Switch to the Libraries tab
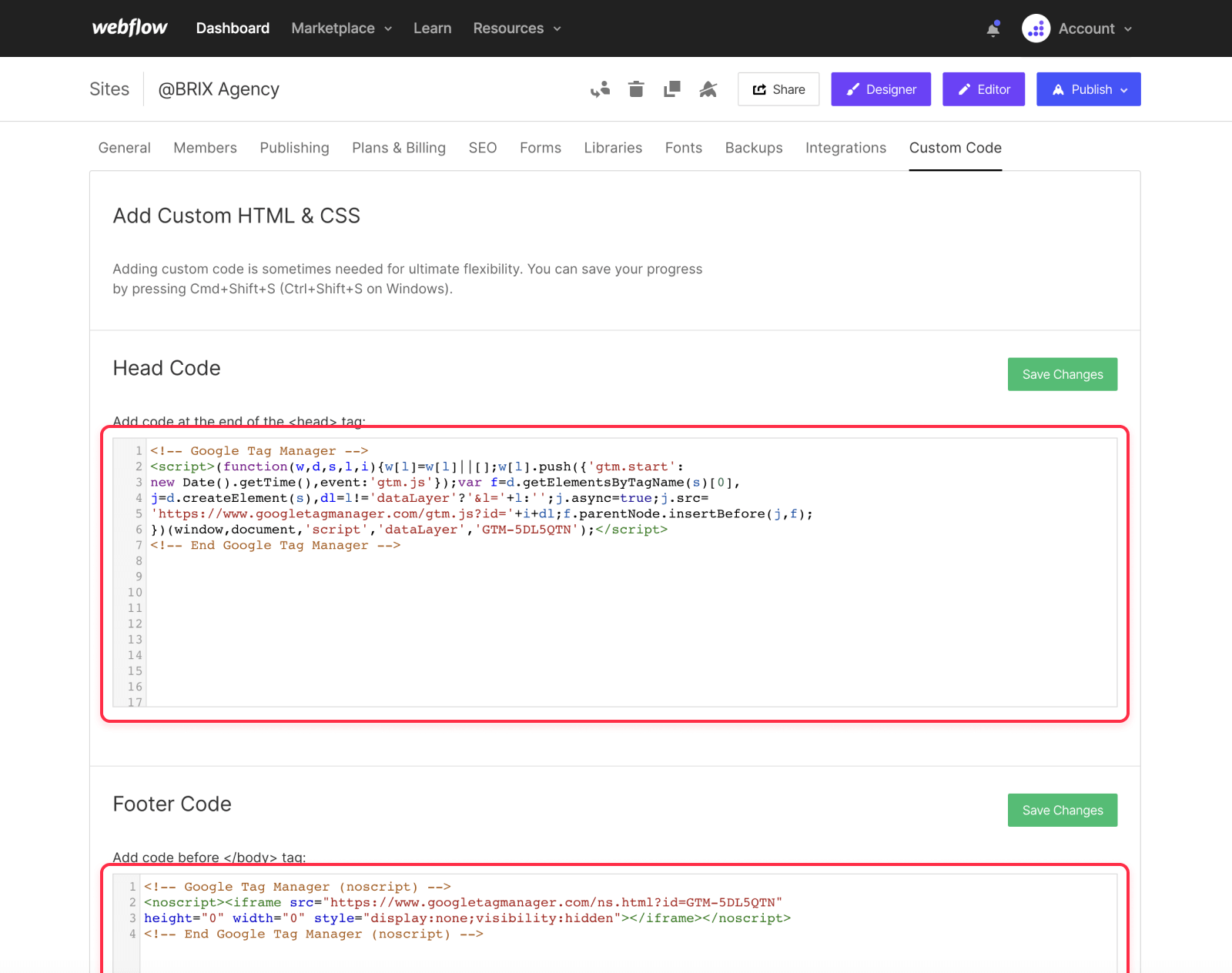 [613, 148]
